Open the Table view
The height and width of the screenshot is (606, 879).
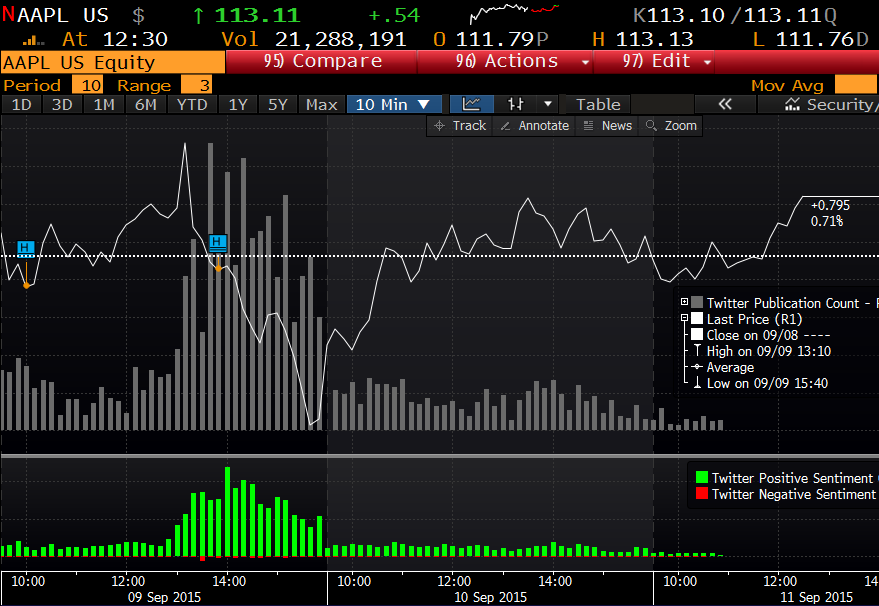pyautogui.click(x=598, y=104)
